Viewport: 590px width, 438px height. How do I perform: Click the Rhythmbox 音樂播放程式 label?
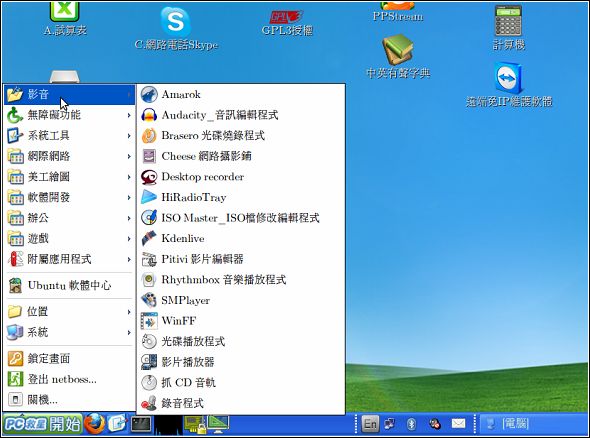[x=224, y=280]
